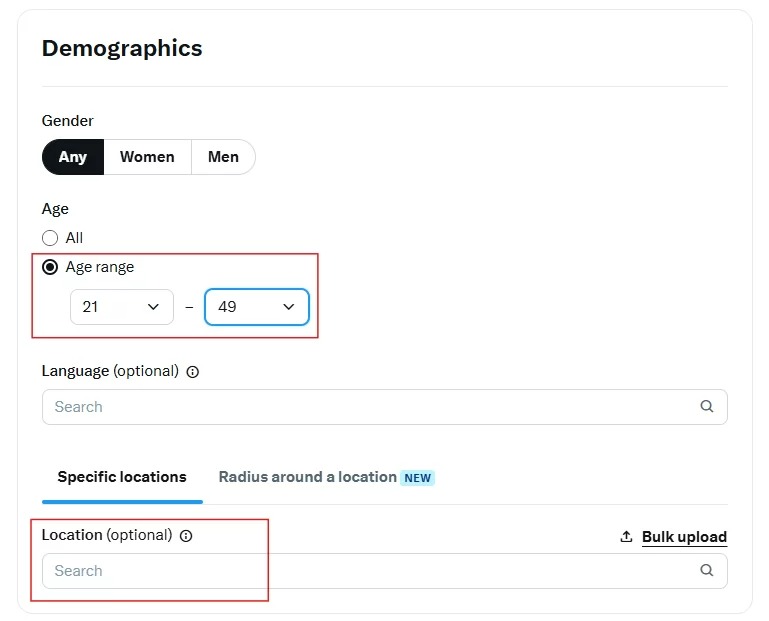The height and width of the screenshot is (621, 769).
Task: Click the NEW badge beside Radius tab
Action: click(418, 478)
